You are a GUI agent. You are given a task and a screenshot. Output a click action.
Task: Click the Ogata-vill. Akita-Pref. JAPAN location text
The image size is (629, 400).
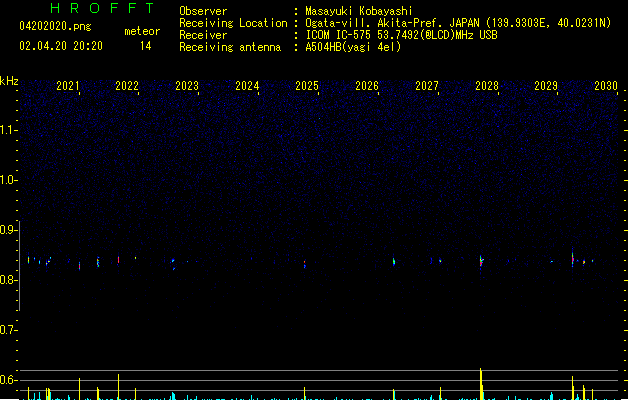[x=392, y=23]
